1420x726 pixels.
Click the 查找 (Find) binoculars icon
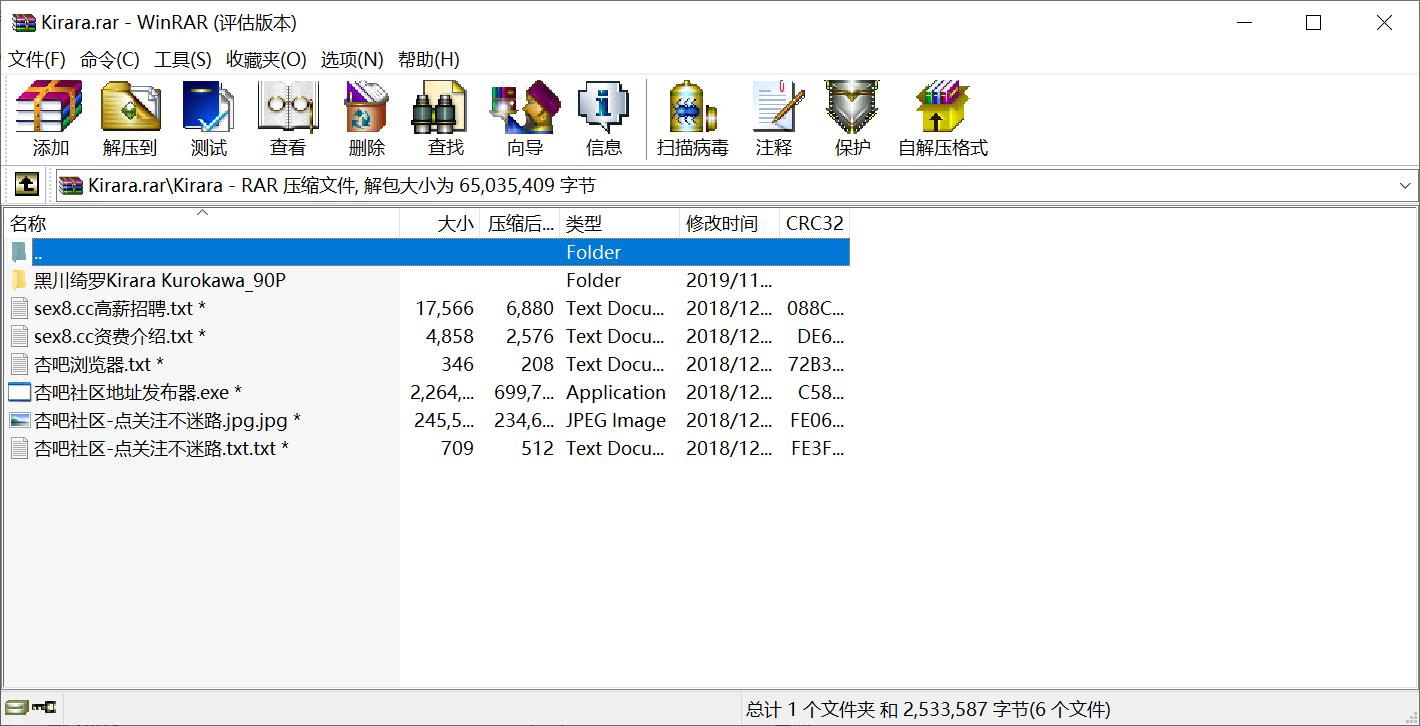click(x=440, y=107)
